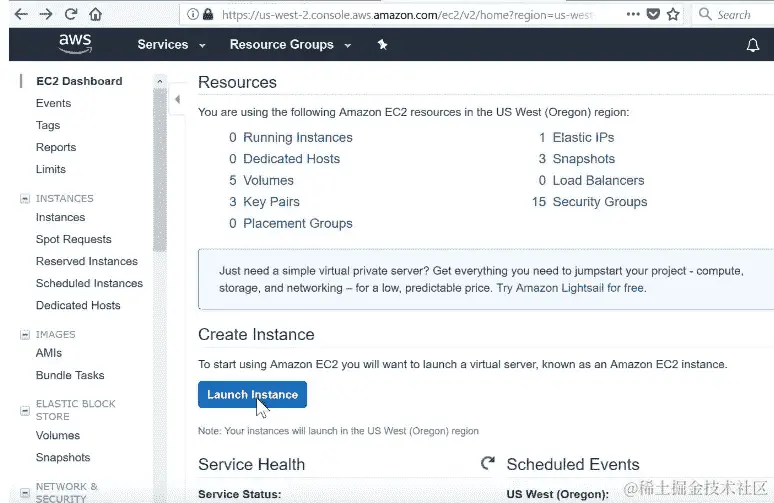Collapse the ELASTIC BLOCK STORE section
Screen dimensions: 774x503
[x=25, y=410]
